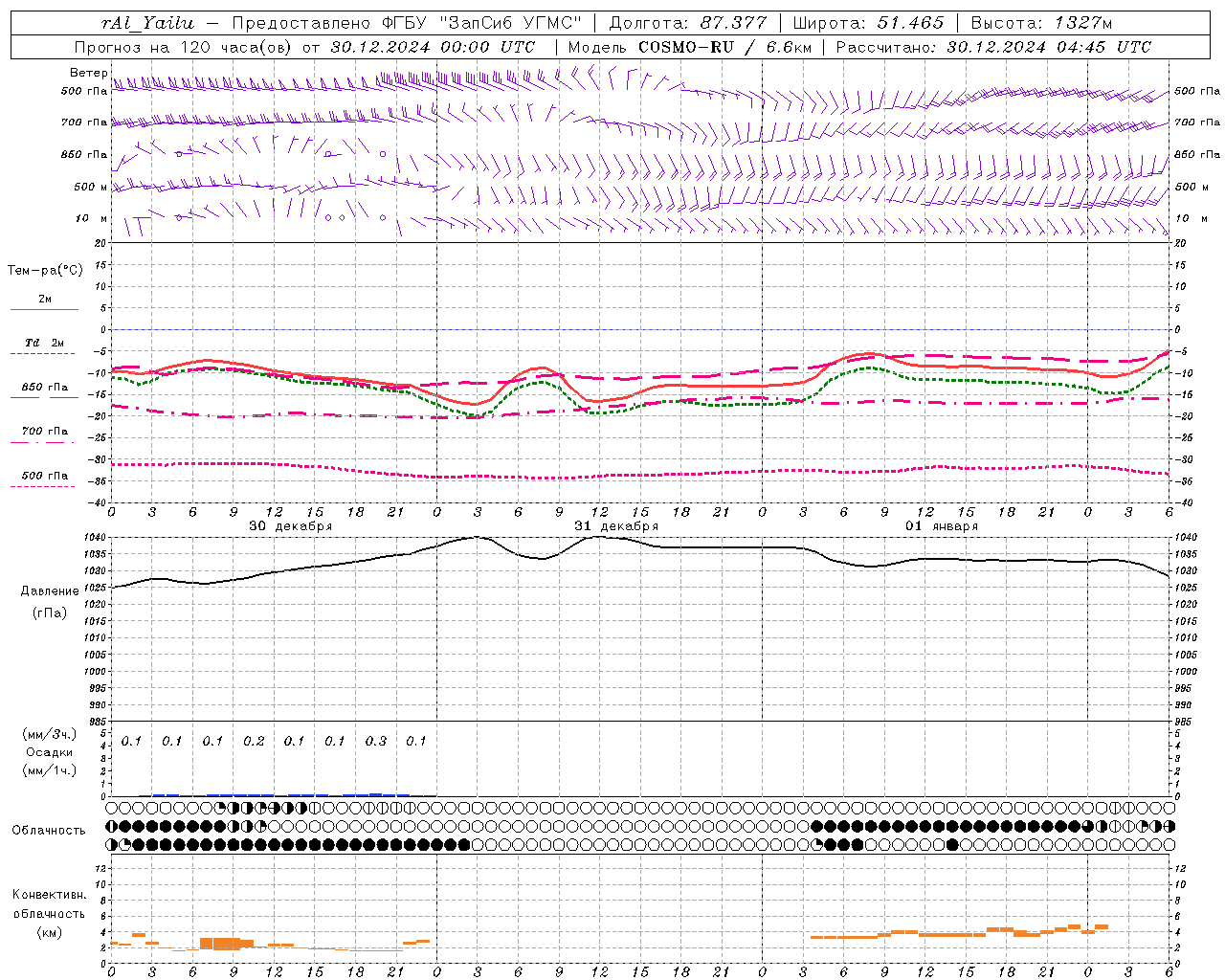This screenshot has width=1225, height=980.
Task: Click the date label 31 декабря
Action: (x=616, y=526)
